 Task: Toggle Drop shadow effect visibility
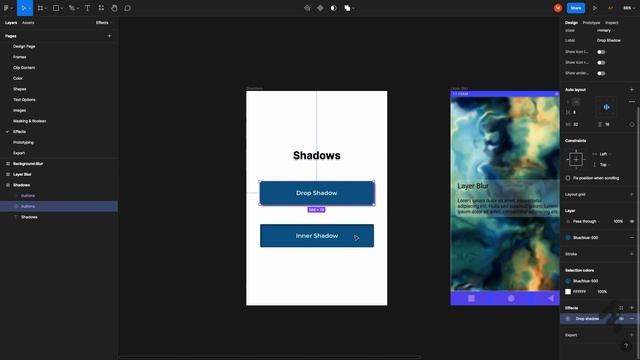(x=621, y=318)
